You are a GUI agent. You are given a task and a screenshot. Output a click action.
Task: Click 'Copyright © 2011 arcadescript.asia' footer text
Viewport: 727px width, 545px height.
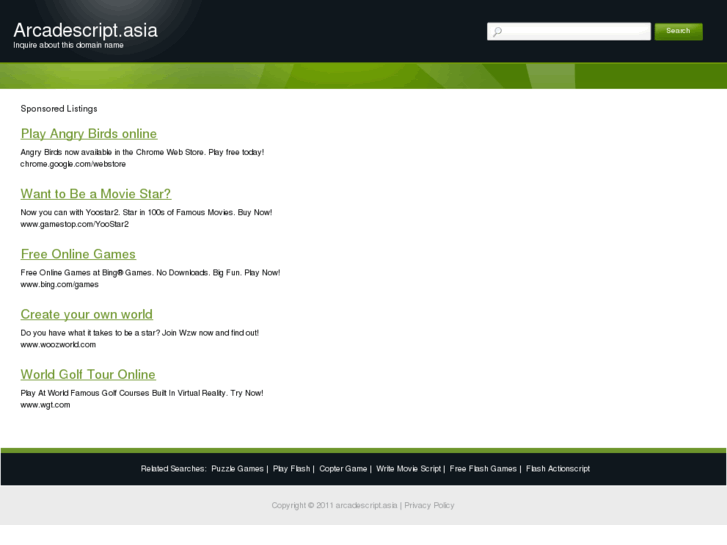click(334, 506)
